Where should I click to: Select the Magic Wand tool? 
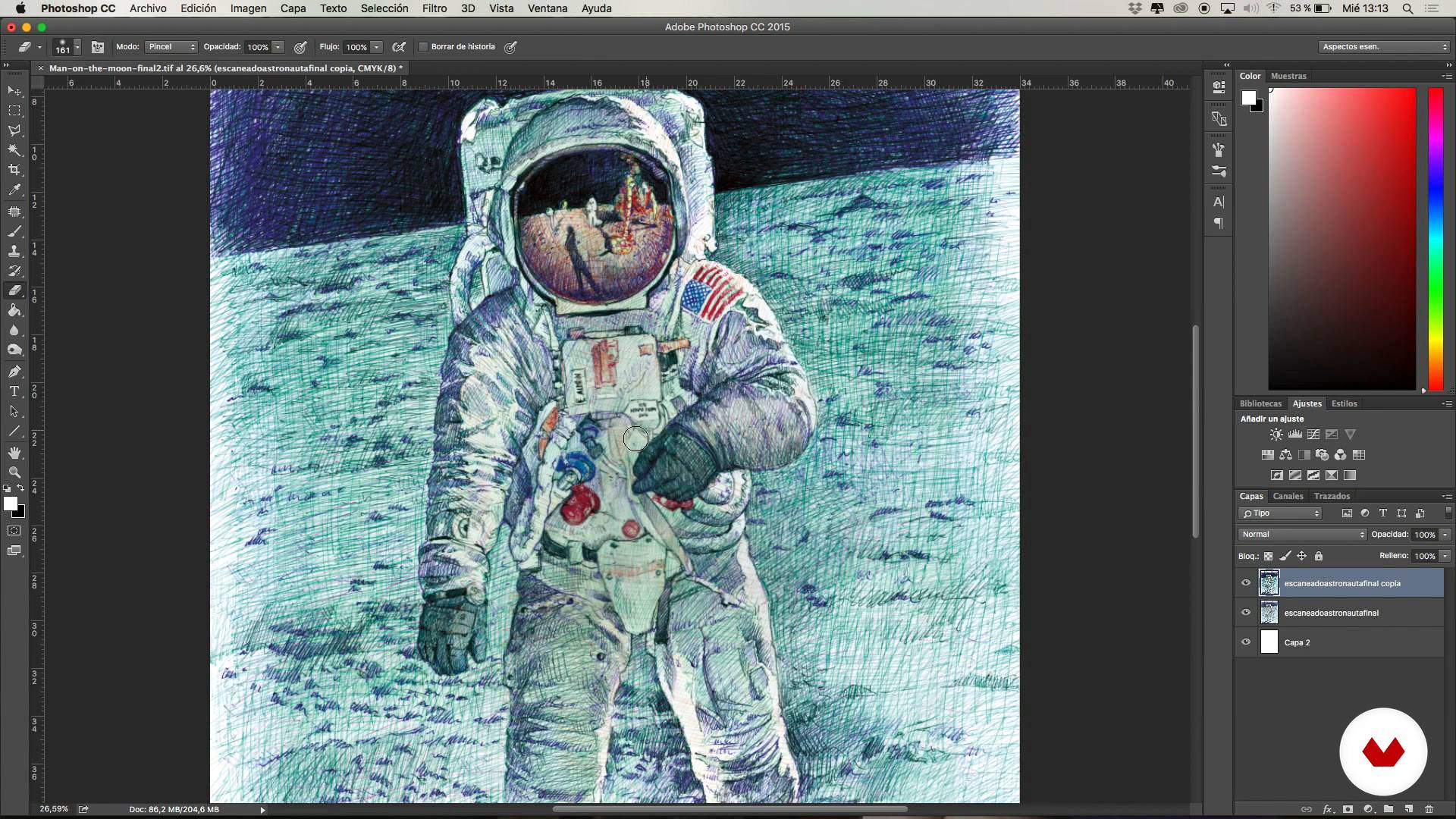coord(14,150)
